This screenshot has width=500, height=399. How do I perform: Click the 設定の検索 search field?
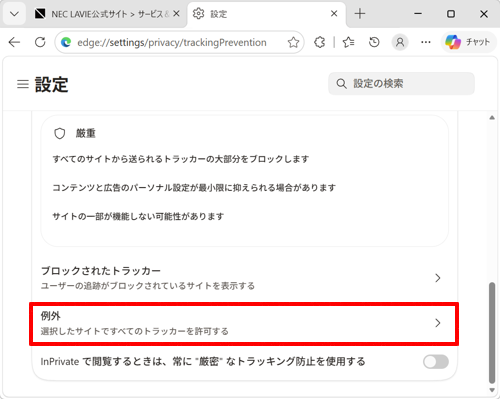[x=401, y=83]
